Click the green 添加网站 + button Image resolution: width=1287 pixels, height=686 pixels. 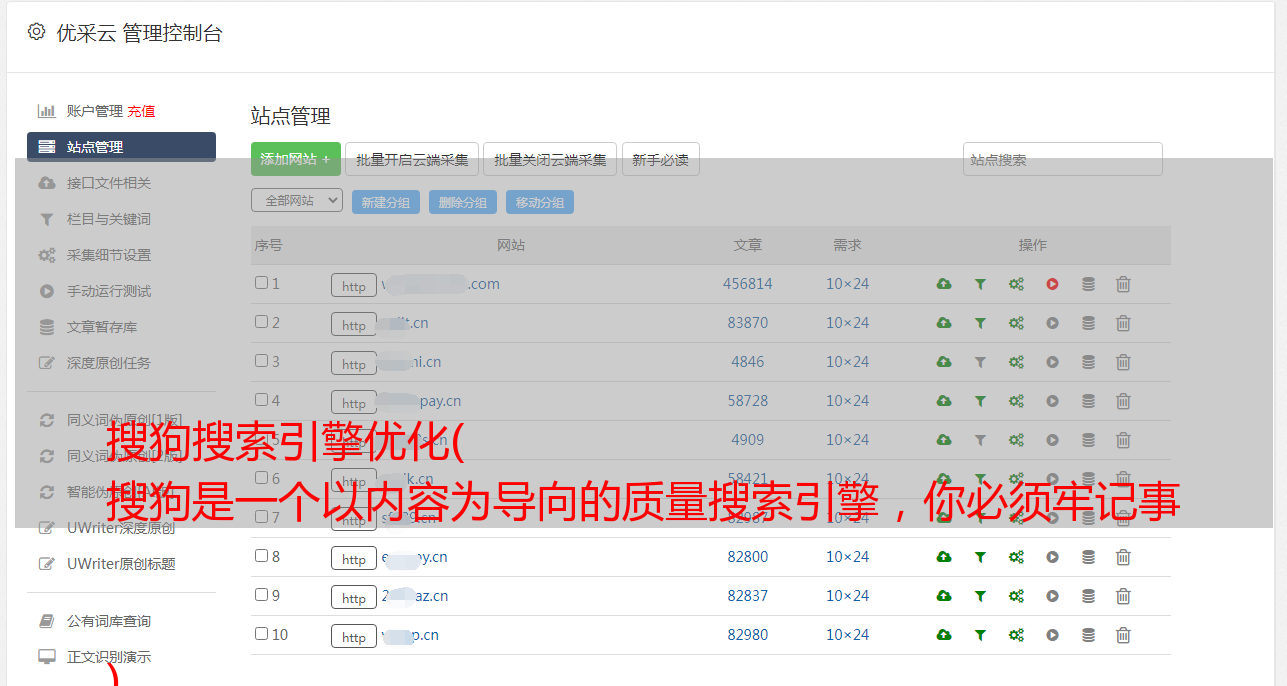click(x=296, y=159)
